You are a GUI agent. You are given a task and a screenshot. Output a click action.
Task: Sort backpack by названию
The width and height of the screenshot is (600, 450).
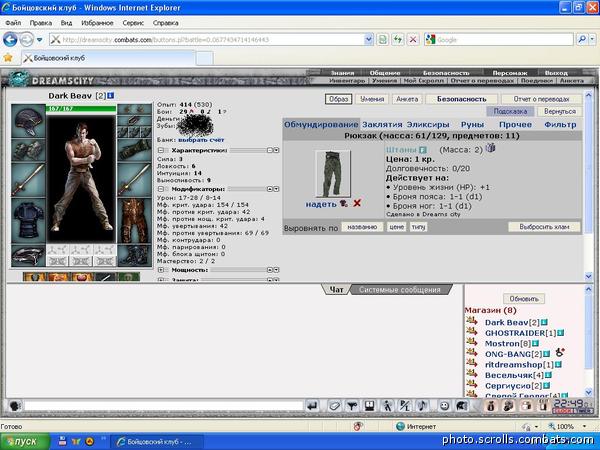(362, 227)
